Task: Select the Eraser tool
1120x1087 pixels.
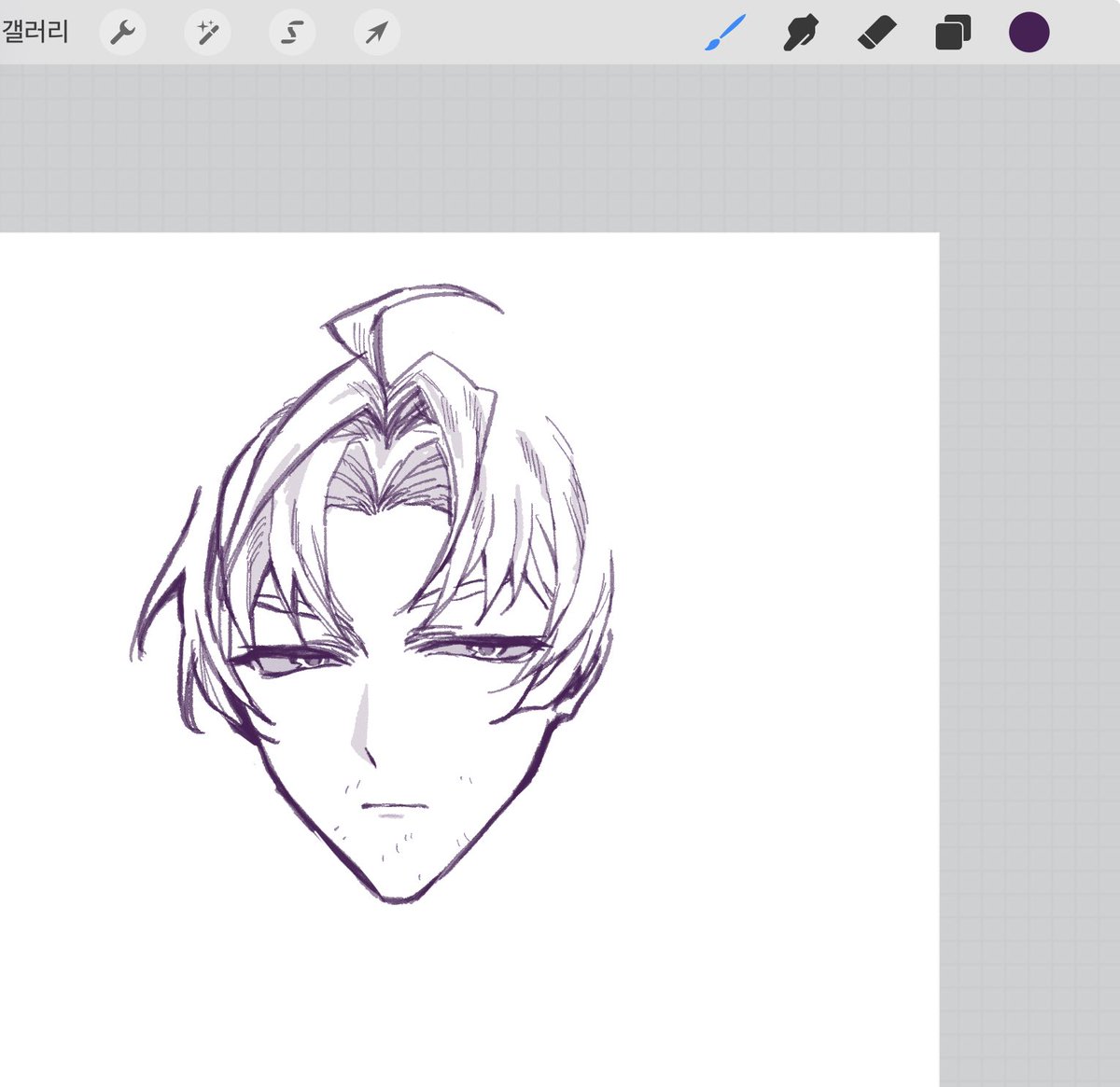Action: click(x=876, y=33)
